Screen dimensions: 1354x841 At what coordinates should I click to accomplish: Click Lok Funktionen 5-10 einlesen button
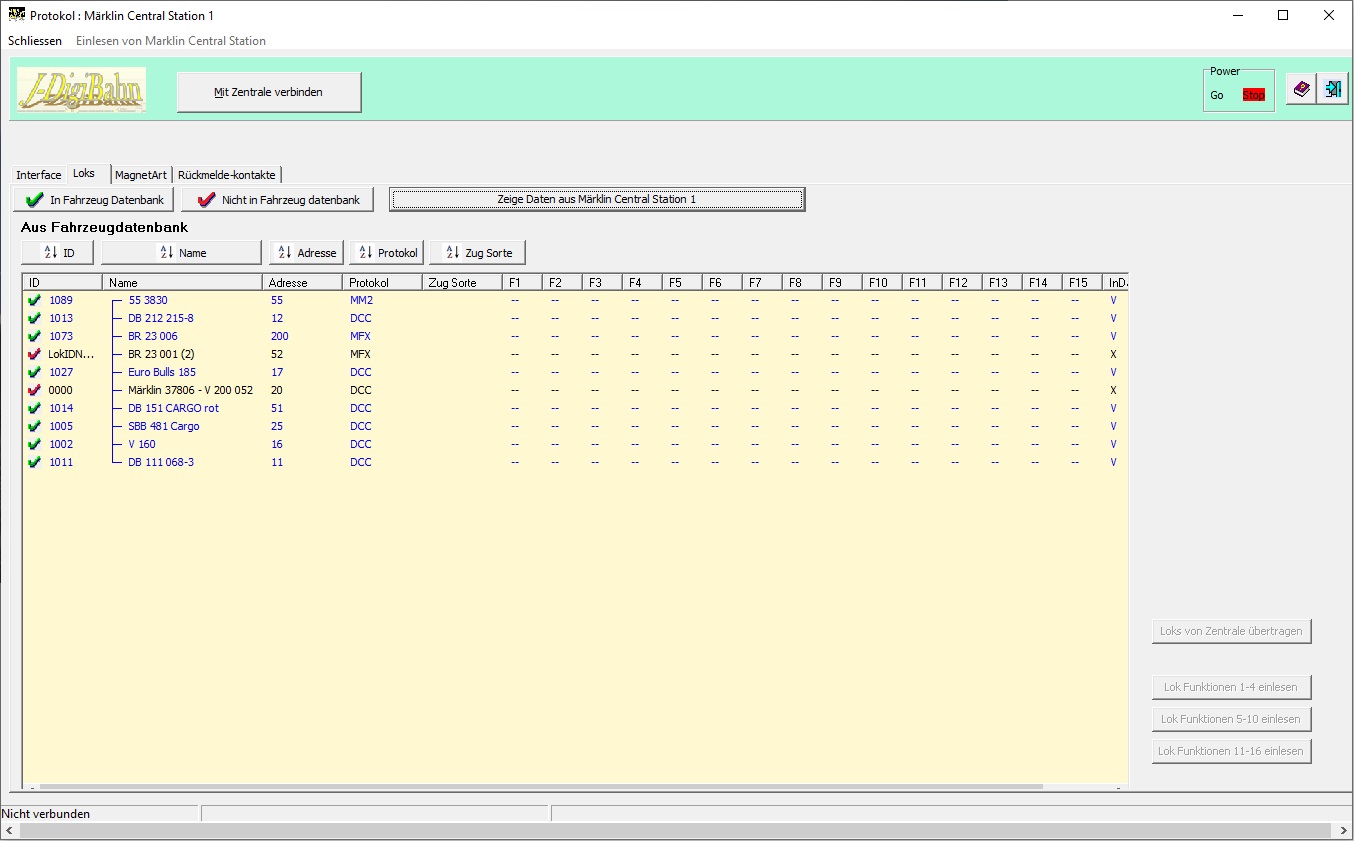coord(1231,719)
